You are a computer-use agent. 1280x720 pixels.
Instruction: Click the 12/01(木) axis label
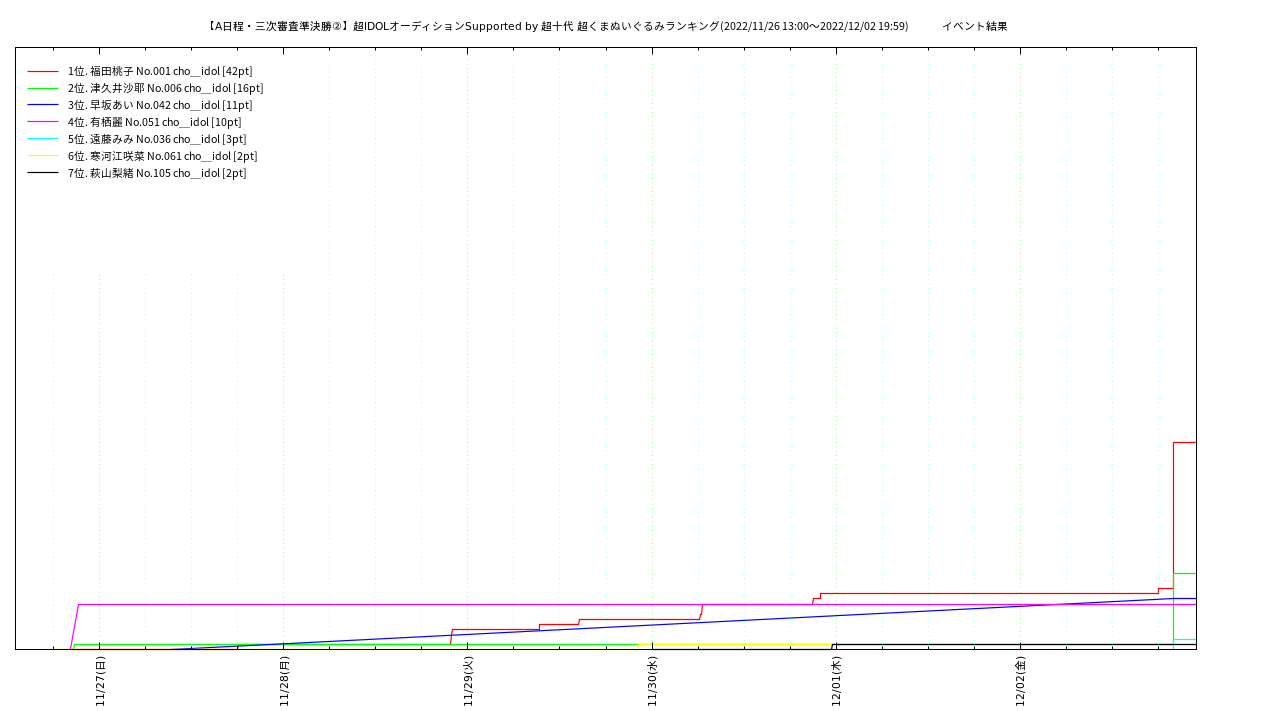coord(836,682)
